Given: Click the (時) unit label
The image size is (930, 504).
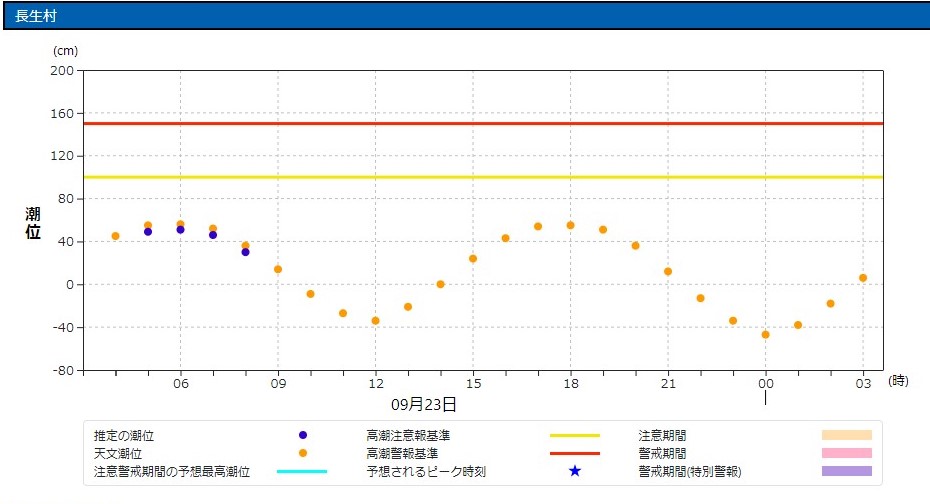Looking at the screenshot, I should [x=899, y=381].
